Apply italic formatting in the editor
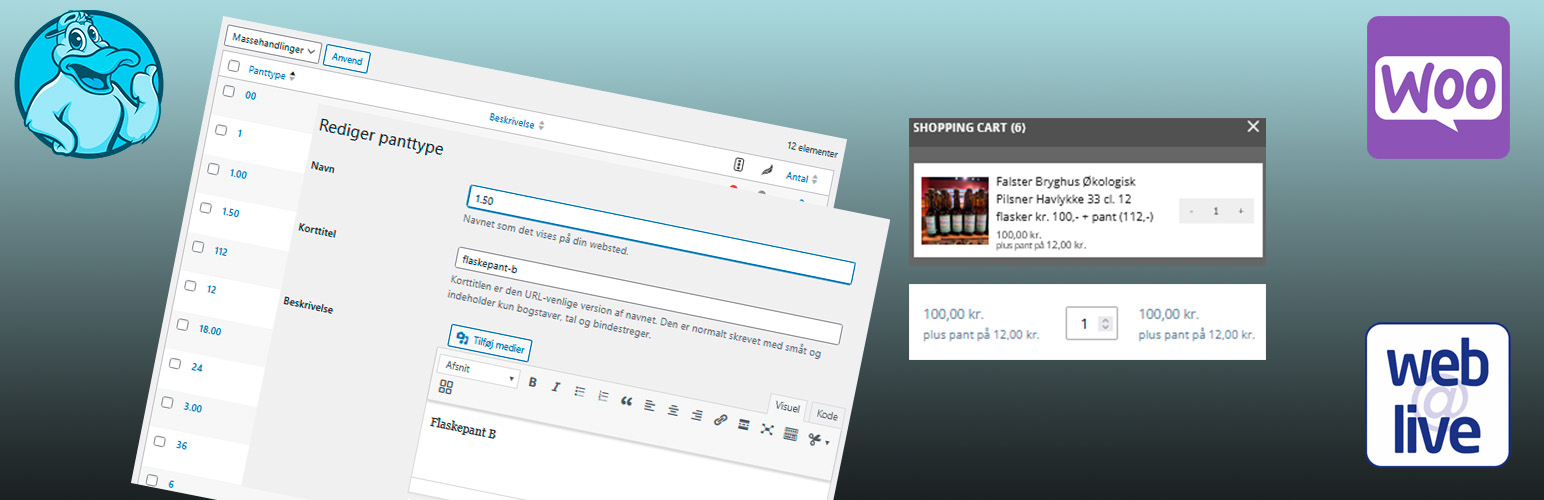Screen dimensions: 1544x500 click(x=556, y=387)
